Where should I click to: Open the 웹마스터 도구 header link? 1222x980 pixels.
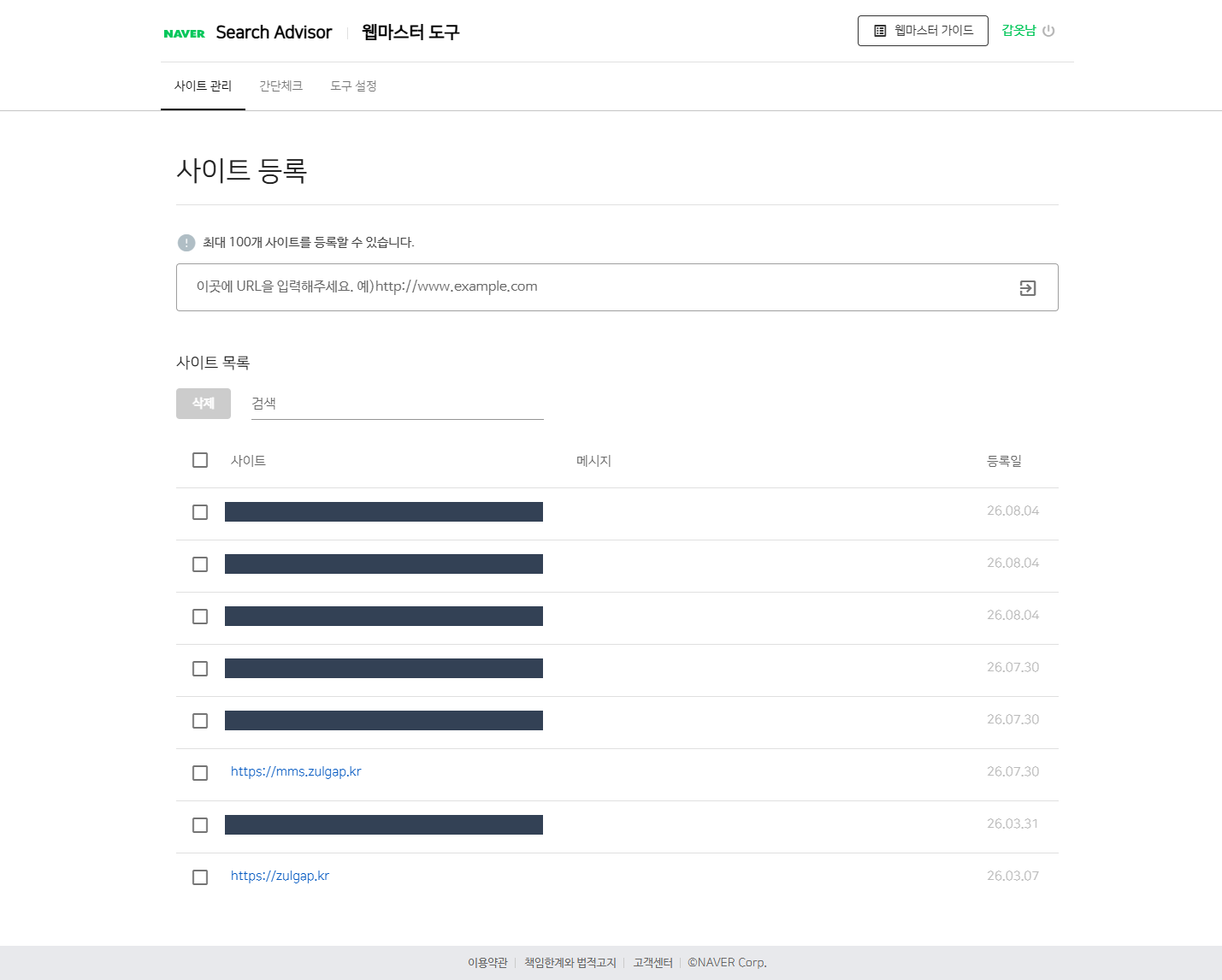(410, 32)
